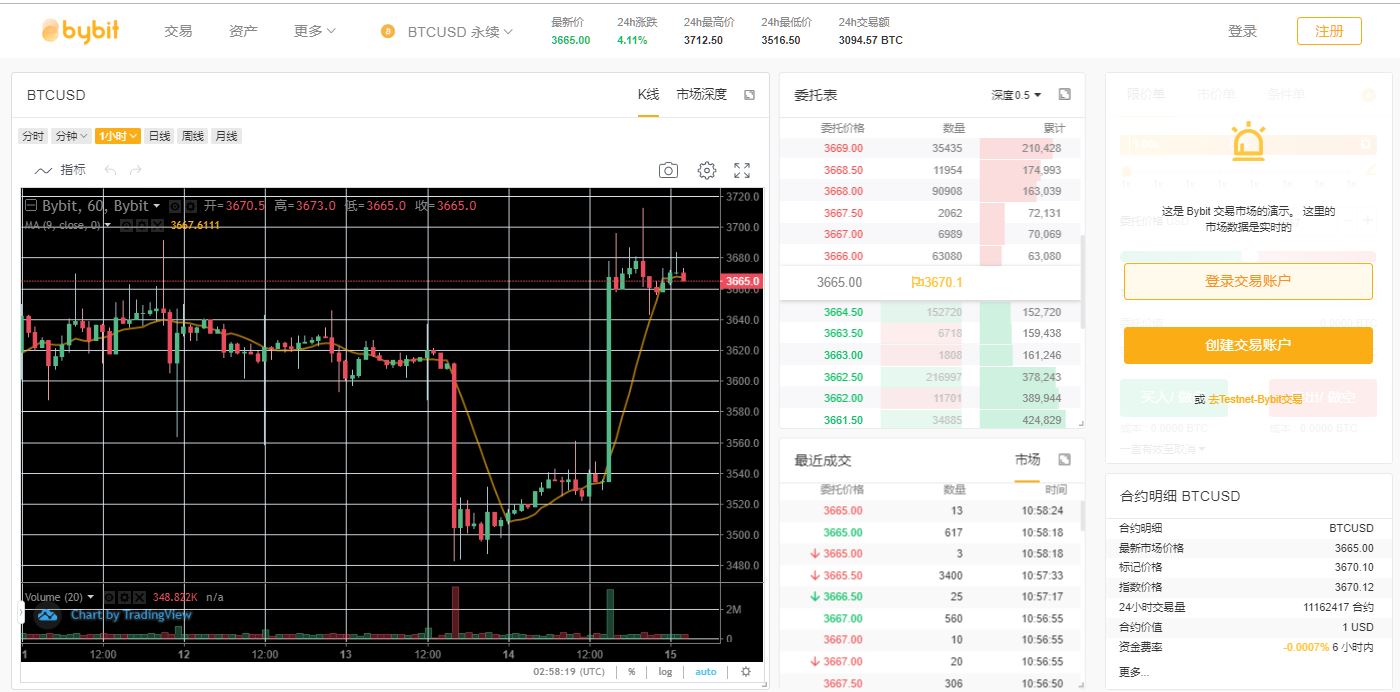The width and height of the screenshot is (1400, 692).
Task: Click the 3661.50 bid price row
Action: (x=929, y=420)
